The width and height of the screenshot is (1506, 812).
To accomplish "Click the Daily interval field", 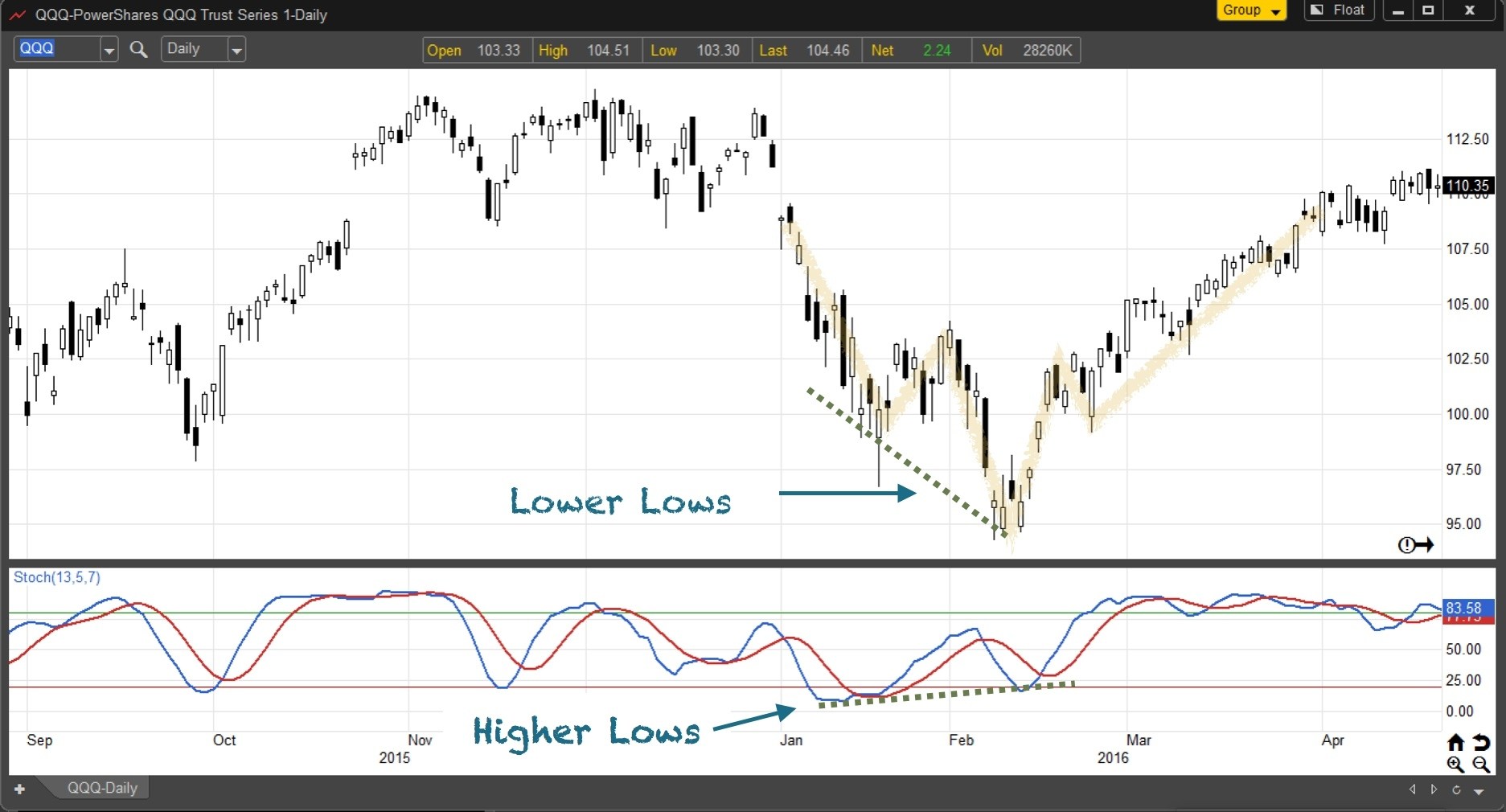I will 195,49.
